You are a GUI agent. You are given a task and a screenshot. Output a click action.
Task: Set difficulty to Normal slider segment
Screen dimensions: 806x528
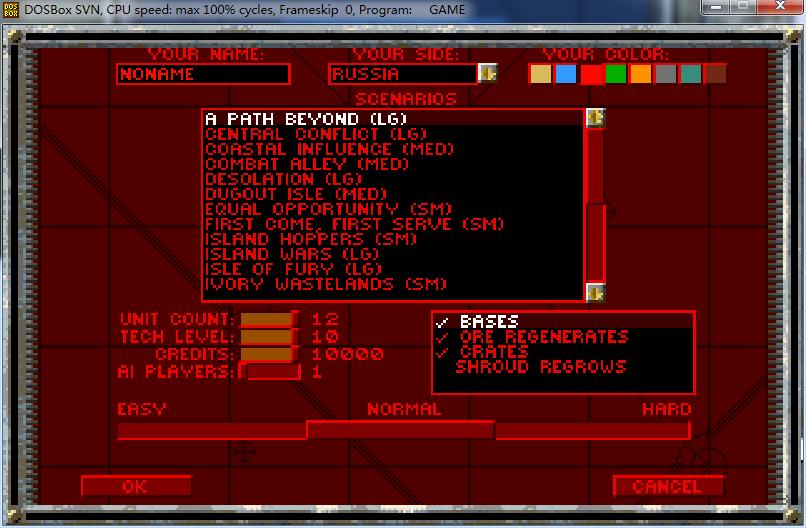click(401, 430)
